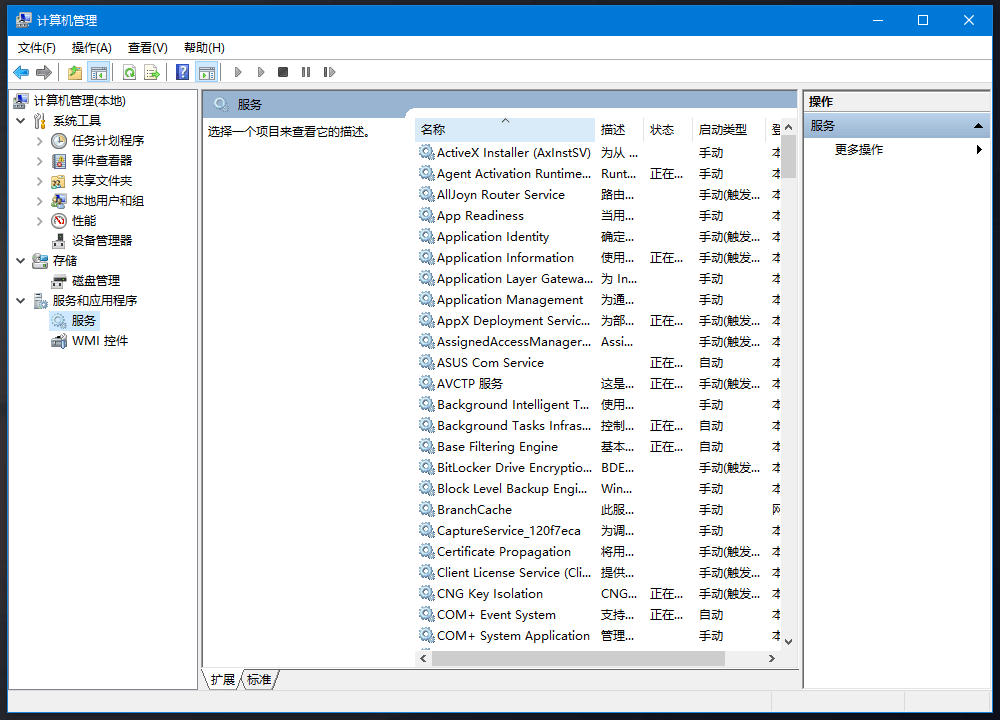
Task: Click the Forward arrow toolbar icon
Action: coord(44,73)
